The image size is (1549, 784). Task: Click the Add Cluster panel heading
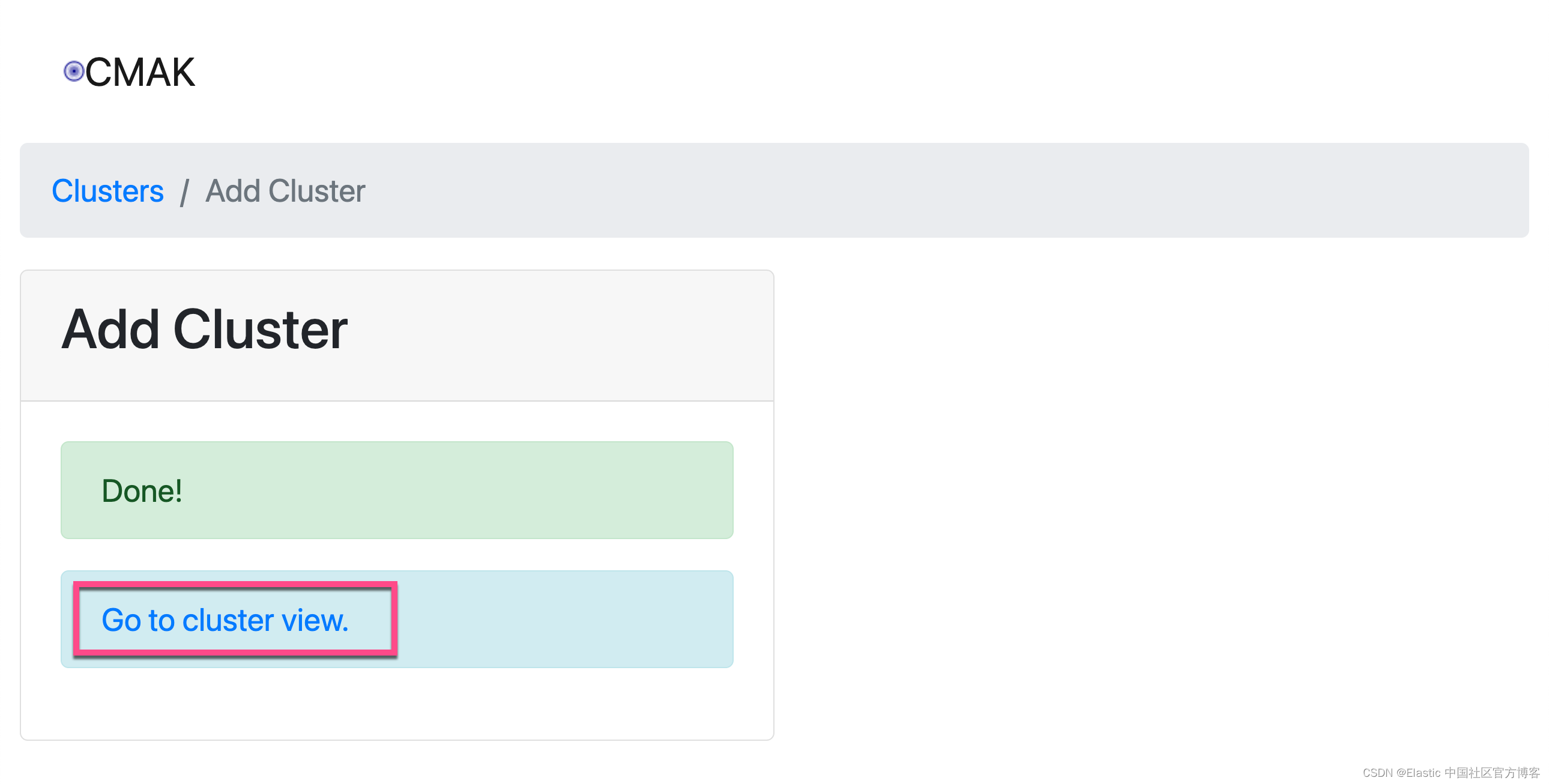tap(205, 329)
